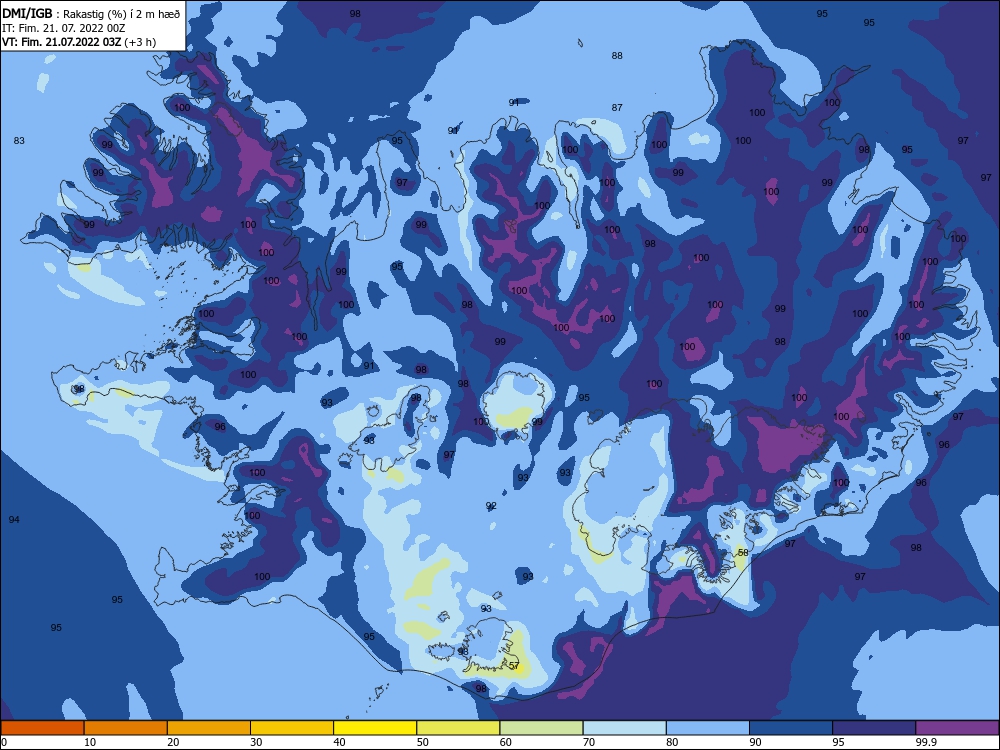Click the pale blue 70–80 legend swatch
The height and width of the screenshot is (750, 1000).
point(624,728)
